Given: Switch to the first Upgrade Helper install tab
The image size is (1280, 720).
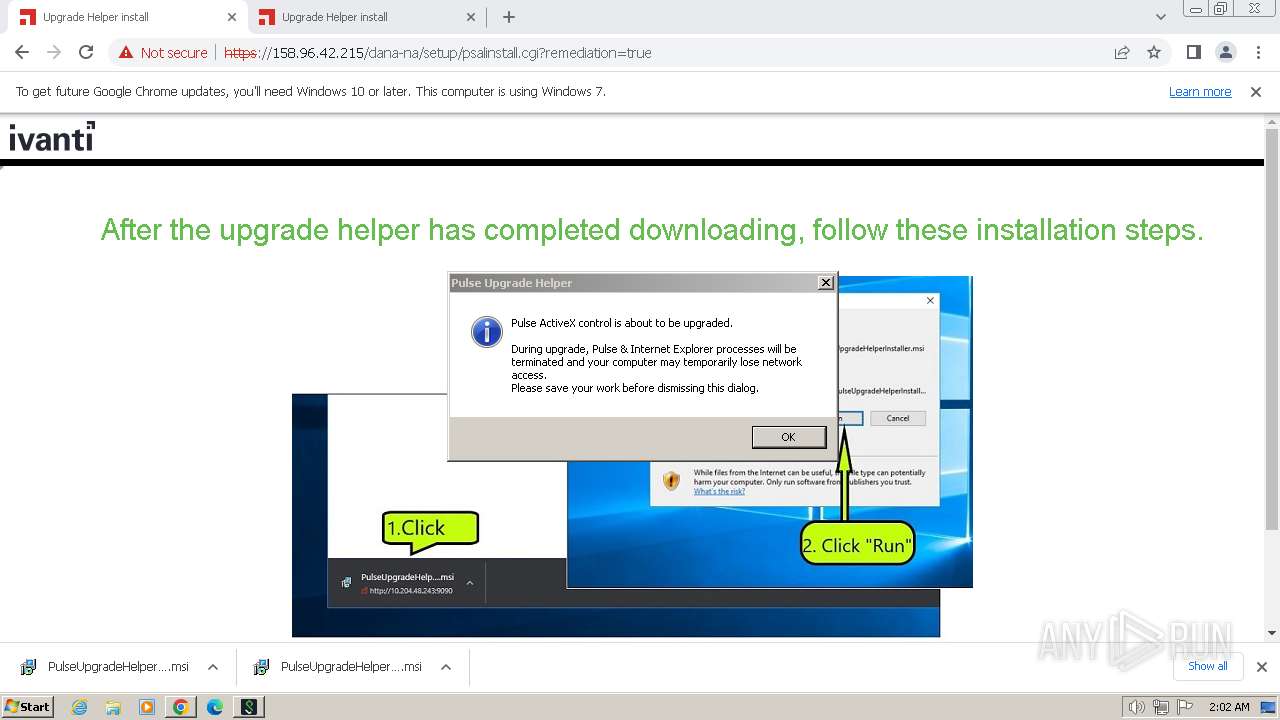Looking at the screenshot, I should tap(125, 17).
